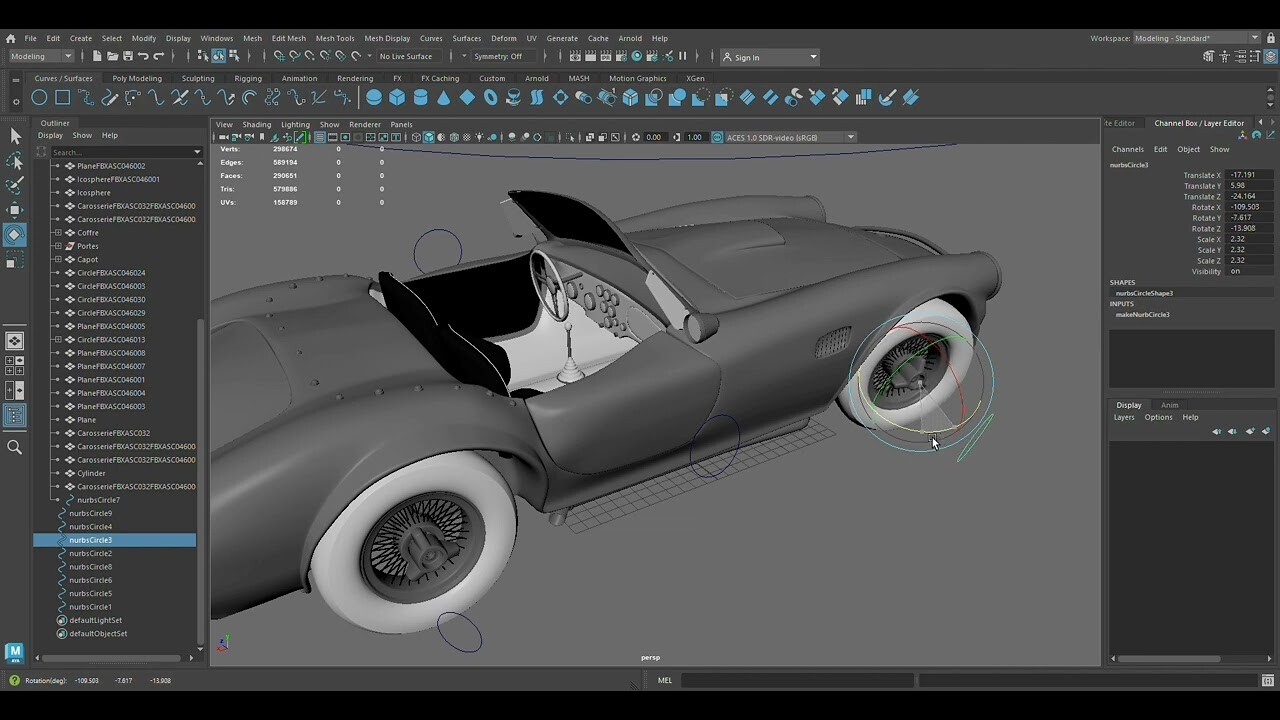Select nurbsCircle5 in the Outliner
This screenshot has width=1280, height=720.
pyautogui.click(x=90, y=593)
